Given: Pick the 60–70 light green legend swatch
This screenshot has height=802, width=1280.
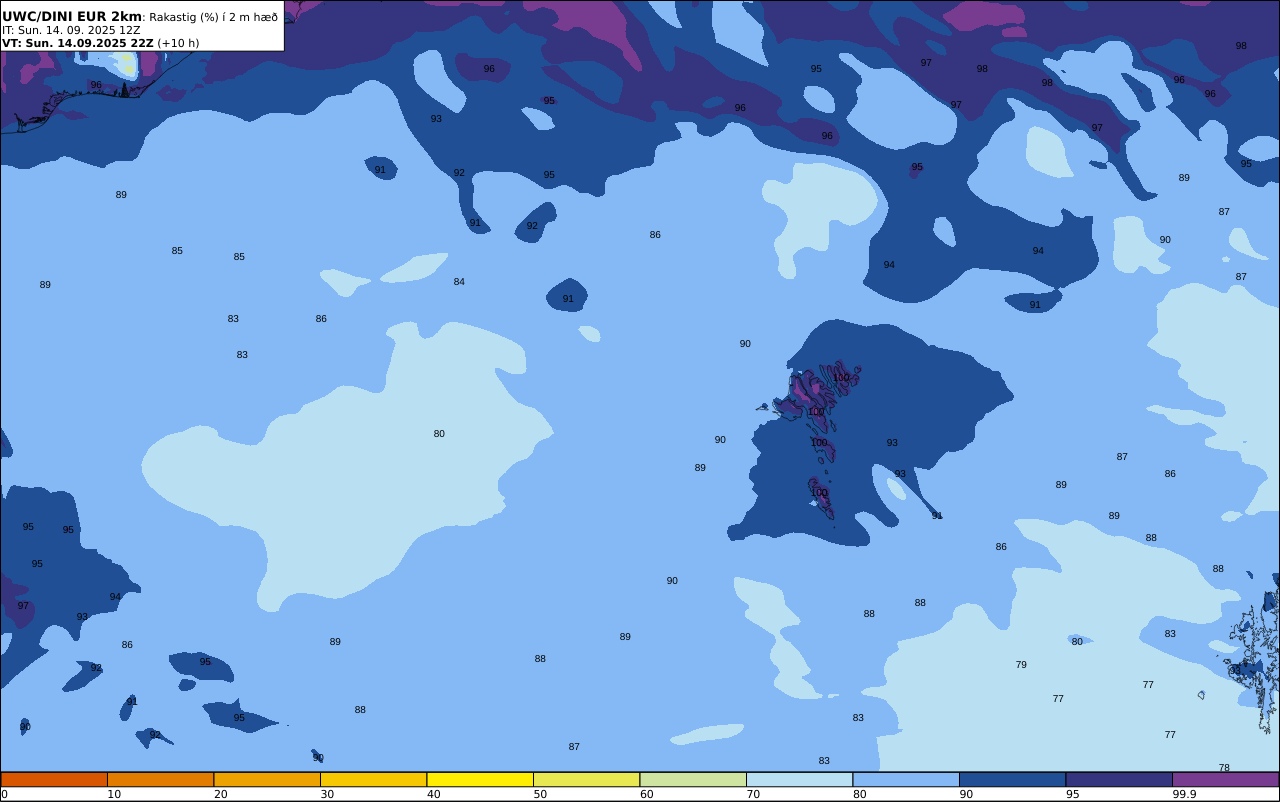Looking at the screenshot, I should (x=693, y=779).
